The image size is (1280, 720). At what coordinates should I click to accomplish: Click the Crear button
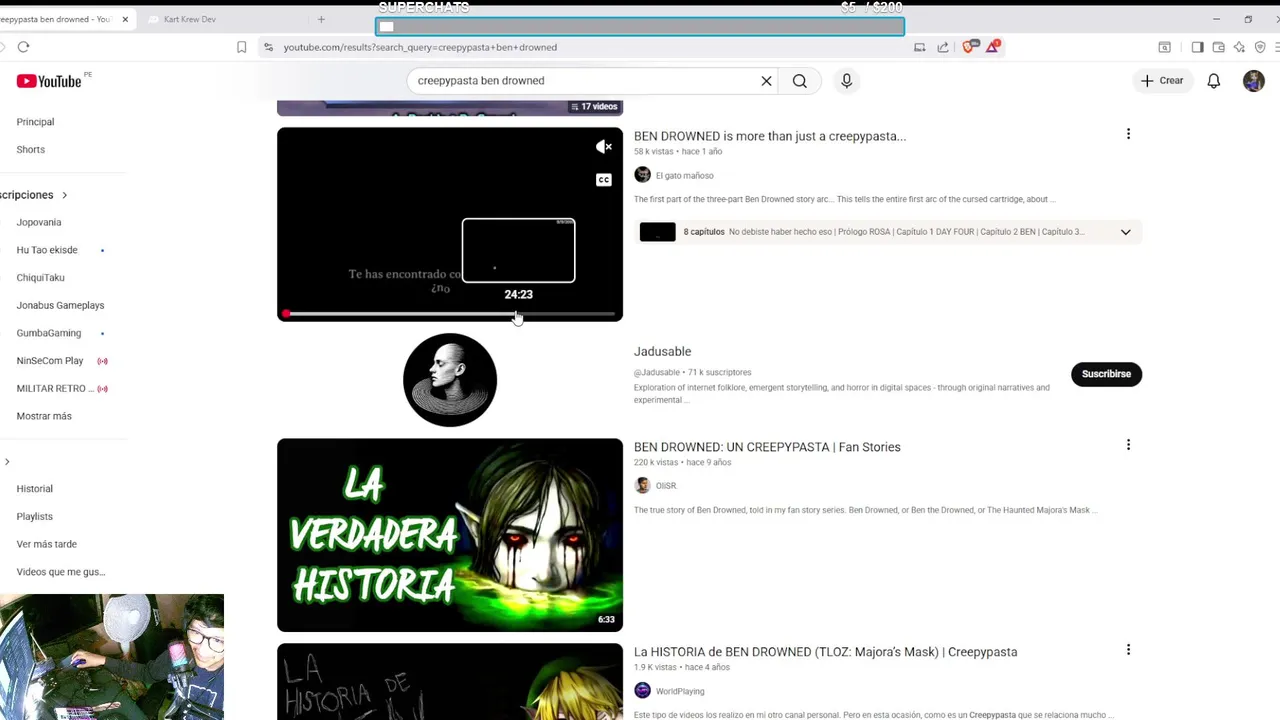[1162, 81]
